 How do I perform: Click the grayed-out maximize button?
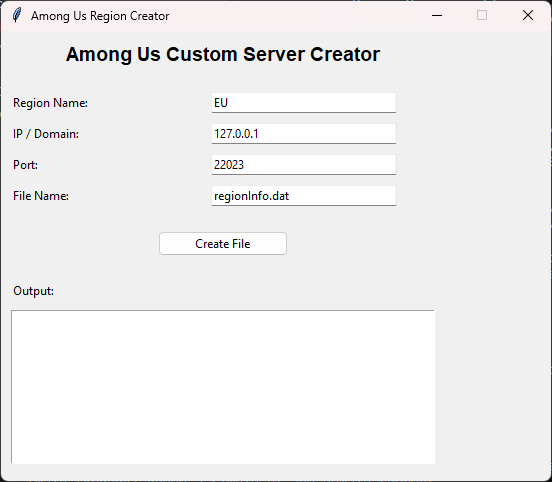(x=482, y=15)
